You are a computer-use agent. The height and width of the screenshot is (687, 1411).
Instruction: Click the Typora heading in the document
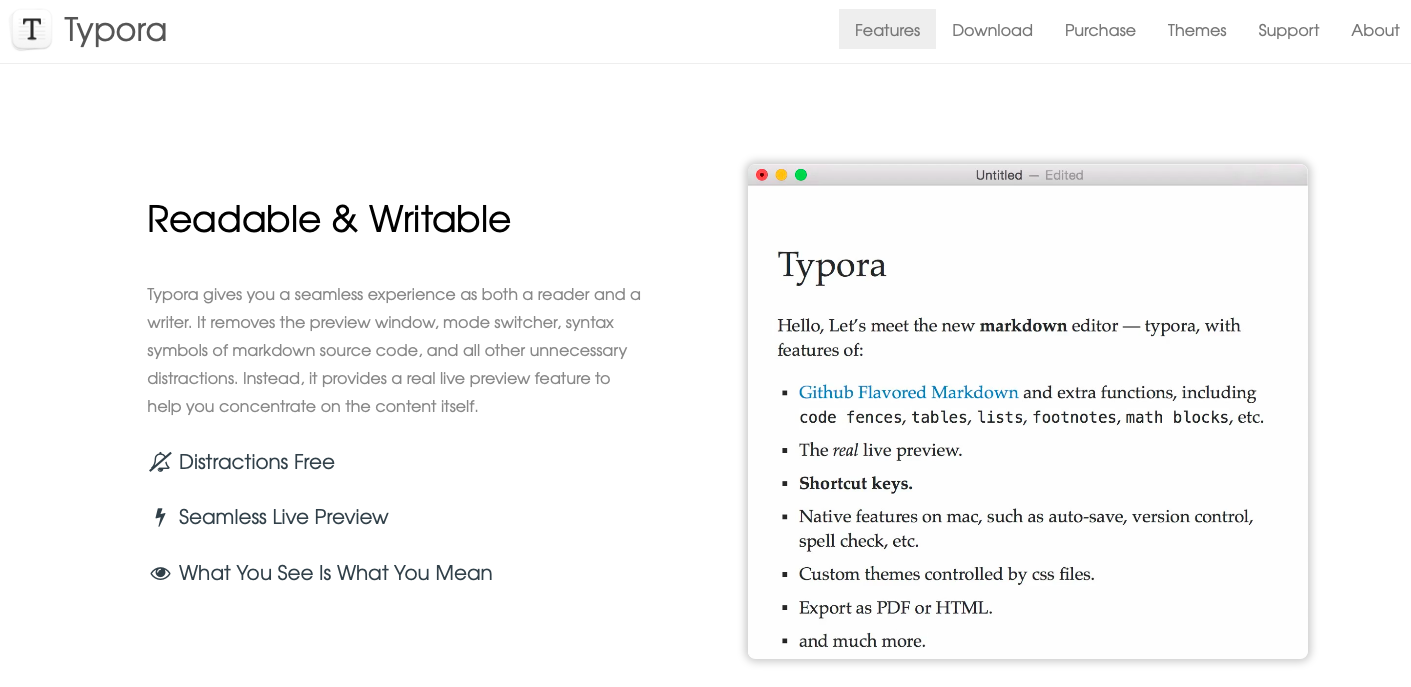832,265
